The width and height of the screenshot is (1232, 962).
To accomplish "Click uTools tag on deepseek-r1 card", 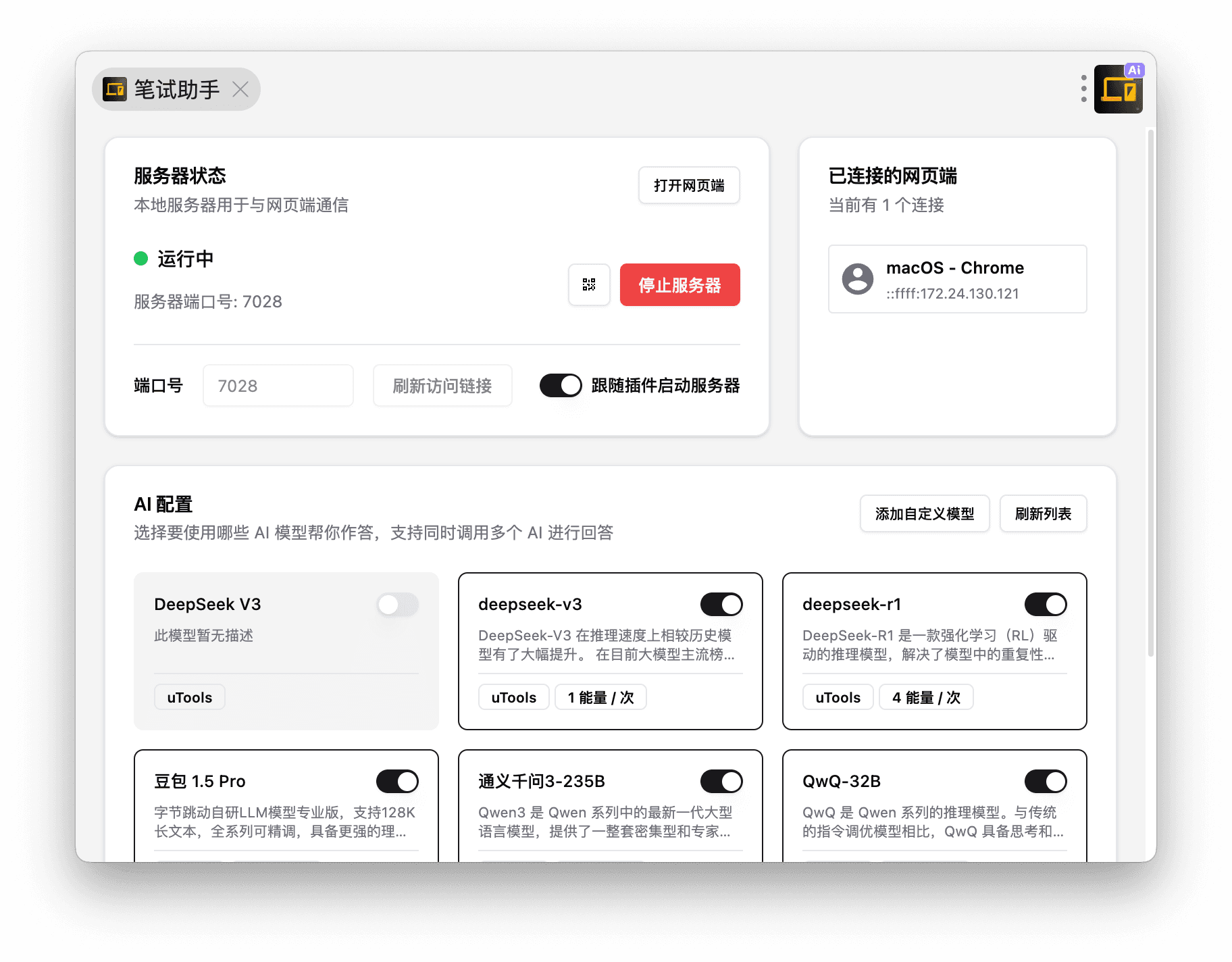I will point(838,697).
